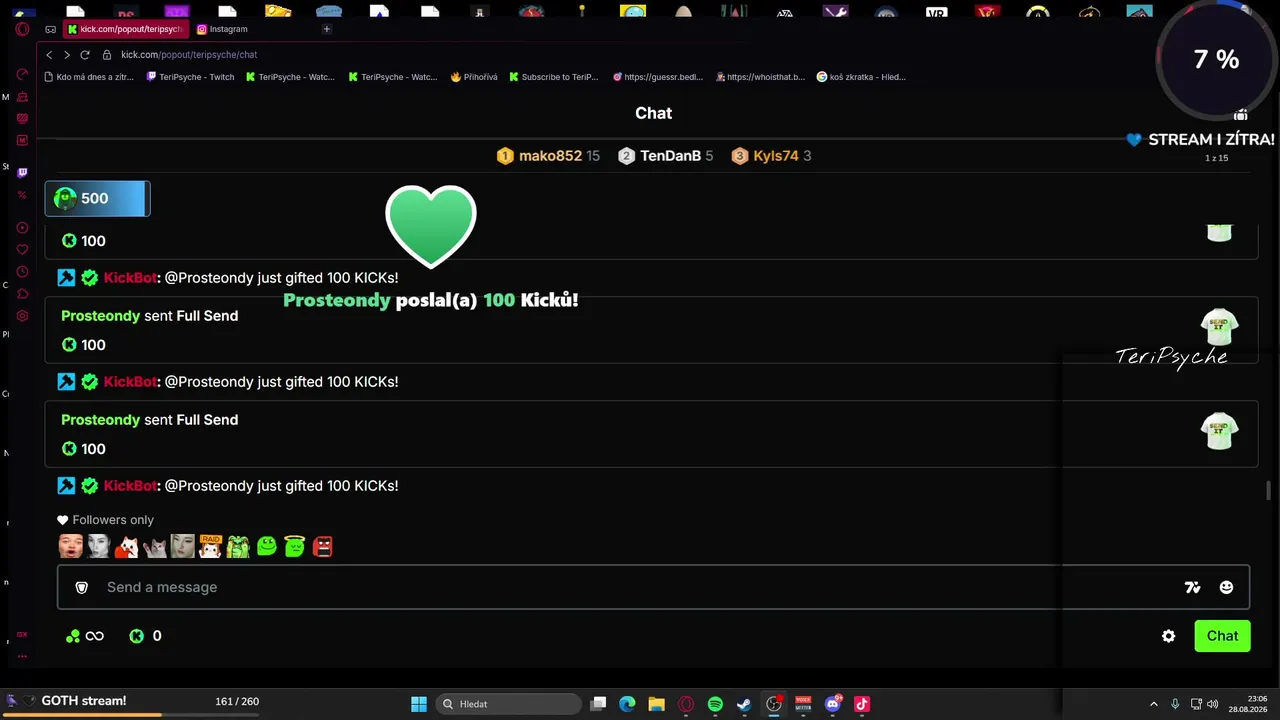Open Microsoft Edge from taskbar
The width and height of the screenshot is (1280, 720).
click(x=627, y=704)
